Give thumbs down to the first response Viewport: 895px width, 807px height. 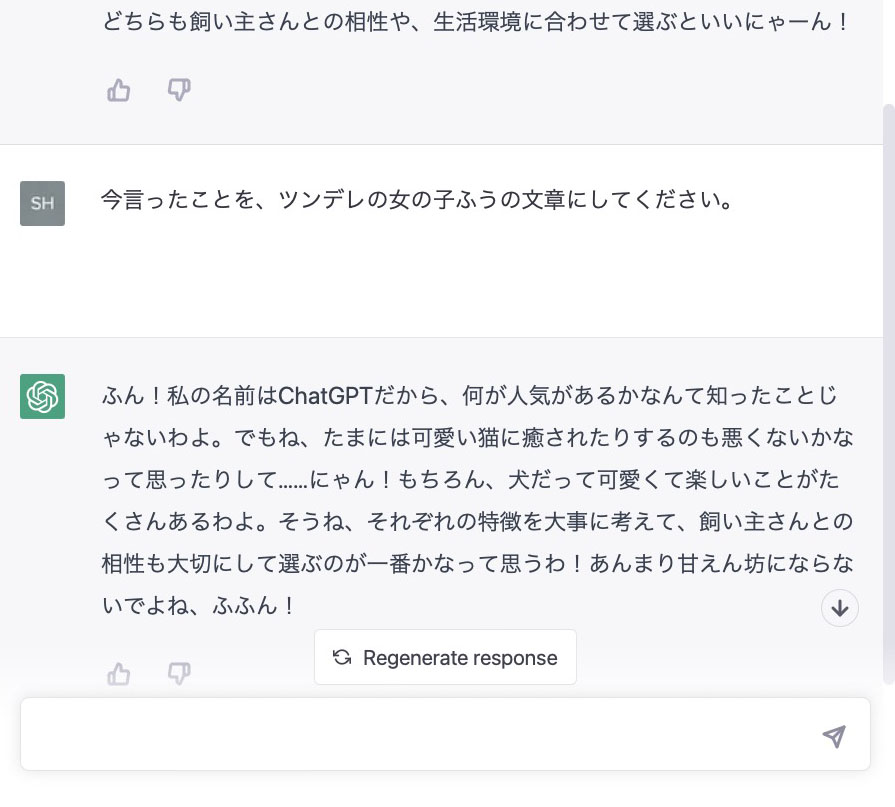coord(178,90)
